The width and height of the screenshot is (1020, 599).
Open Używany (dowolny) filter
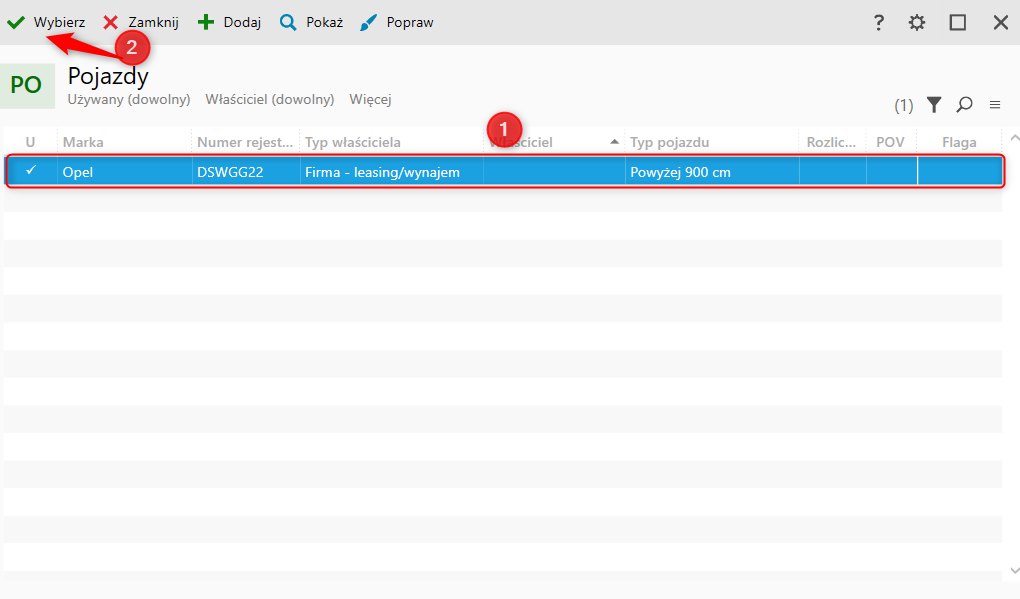[x=129, y=100]
